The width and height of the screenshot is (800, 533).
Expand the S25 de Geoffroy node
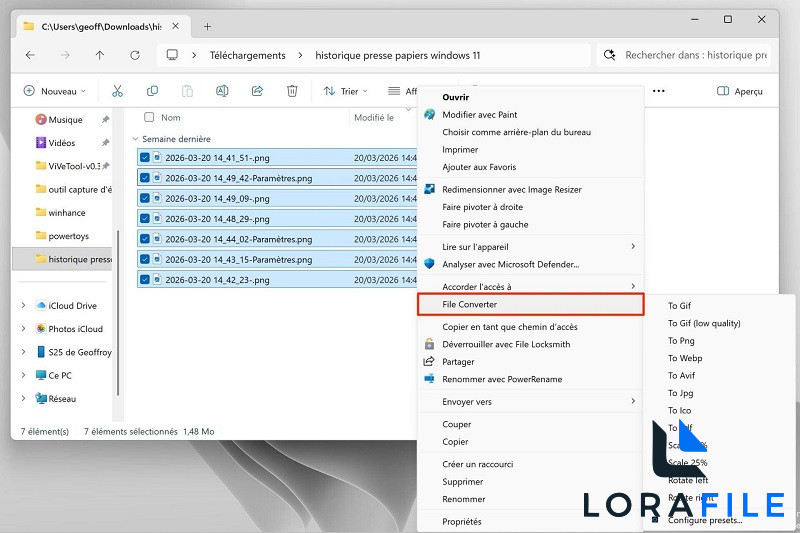[23, 352]
